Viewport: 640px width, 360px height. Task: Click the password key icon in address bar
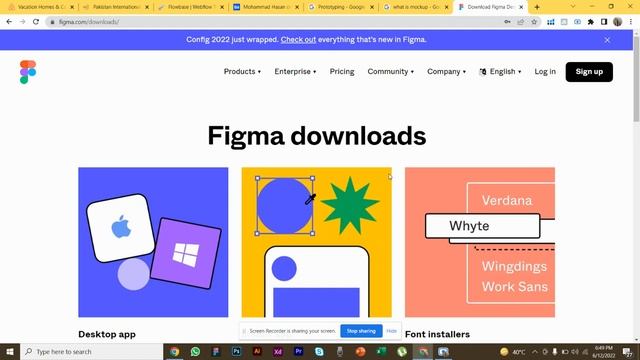507,22
